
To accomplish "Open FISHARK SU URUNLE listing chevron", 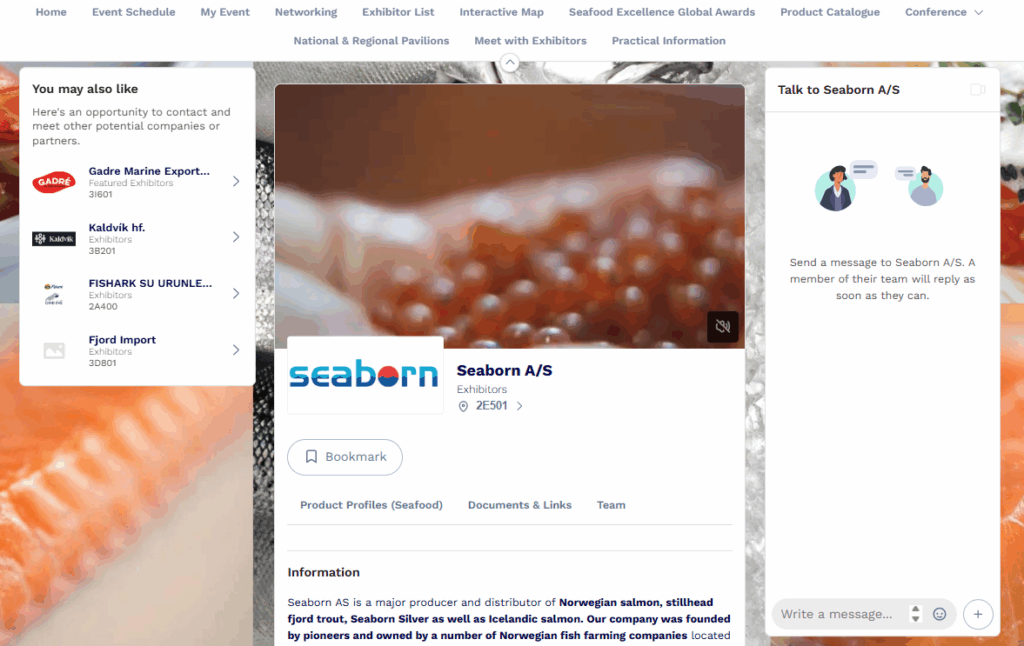I will point(236,294).
